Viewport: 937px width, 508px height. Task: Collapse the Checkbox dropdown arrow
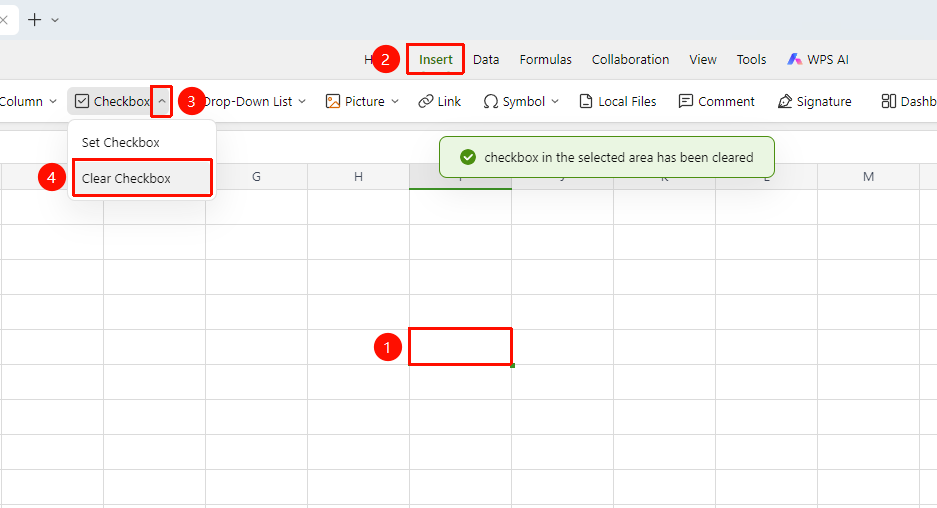[x=162, y=102]
